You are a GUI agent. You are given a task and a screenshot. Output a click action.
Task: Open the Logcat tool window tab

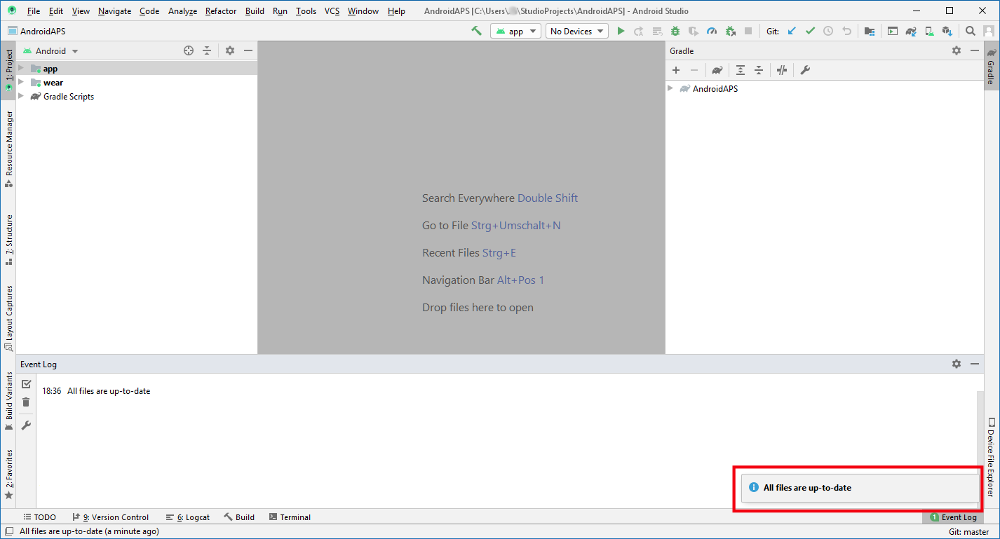(x=188, y=517)
